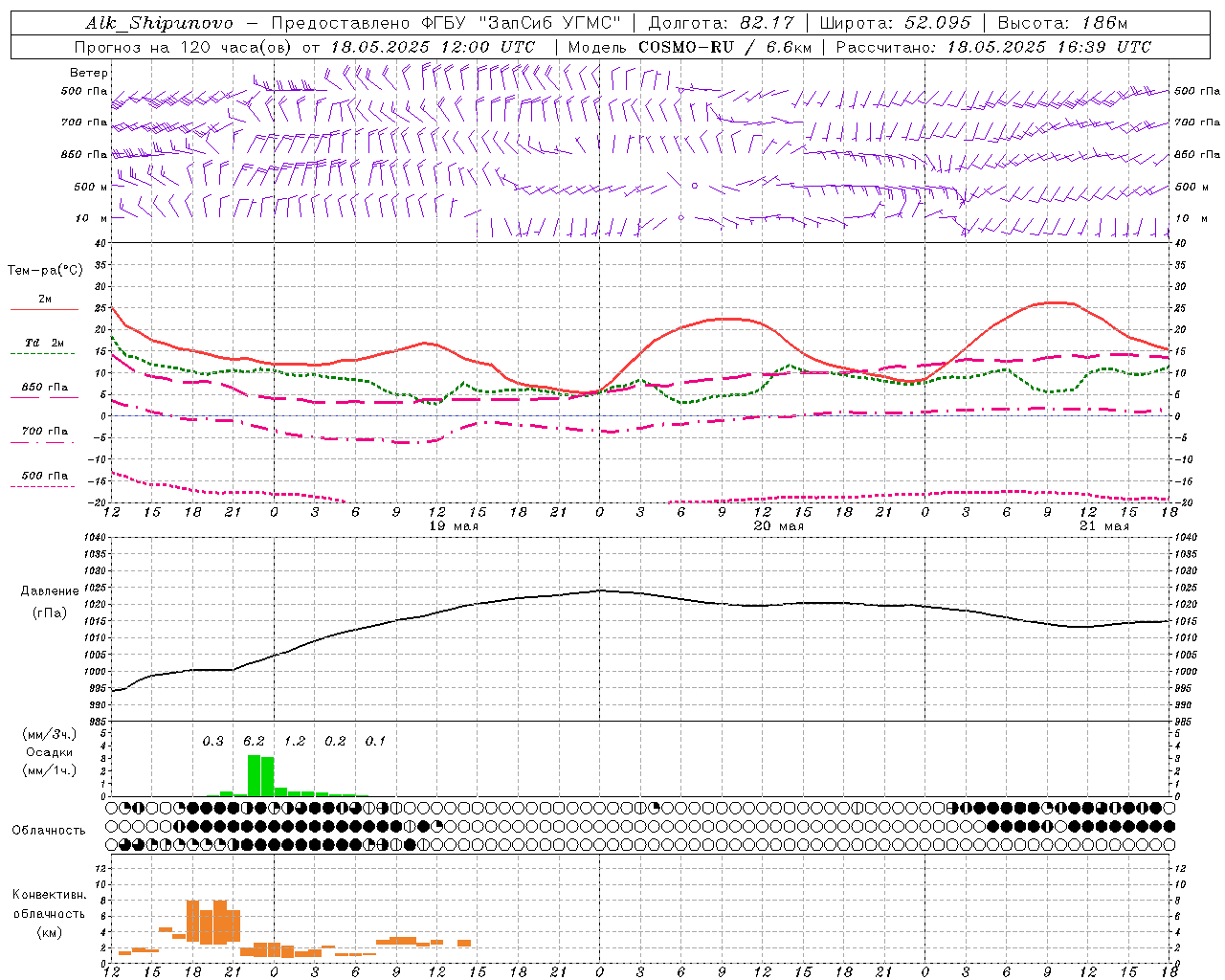Click the Облачность row label

click(x=49, y=831)
